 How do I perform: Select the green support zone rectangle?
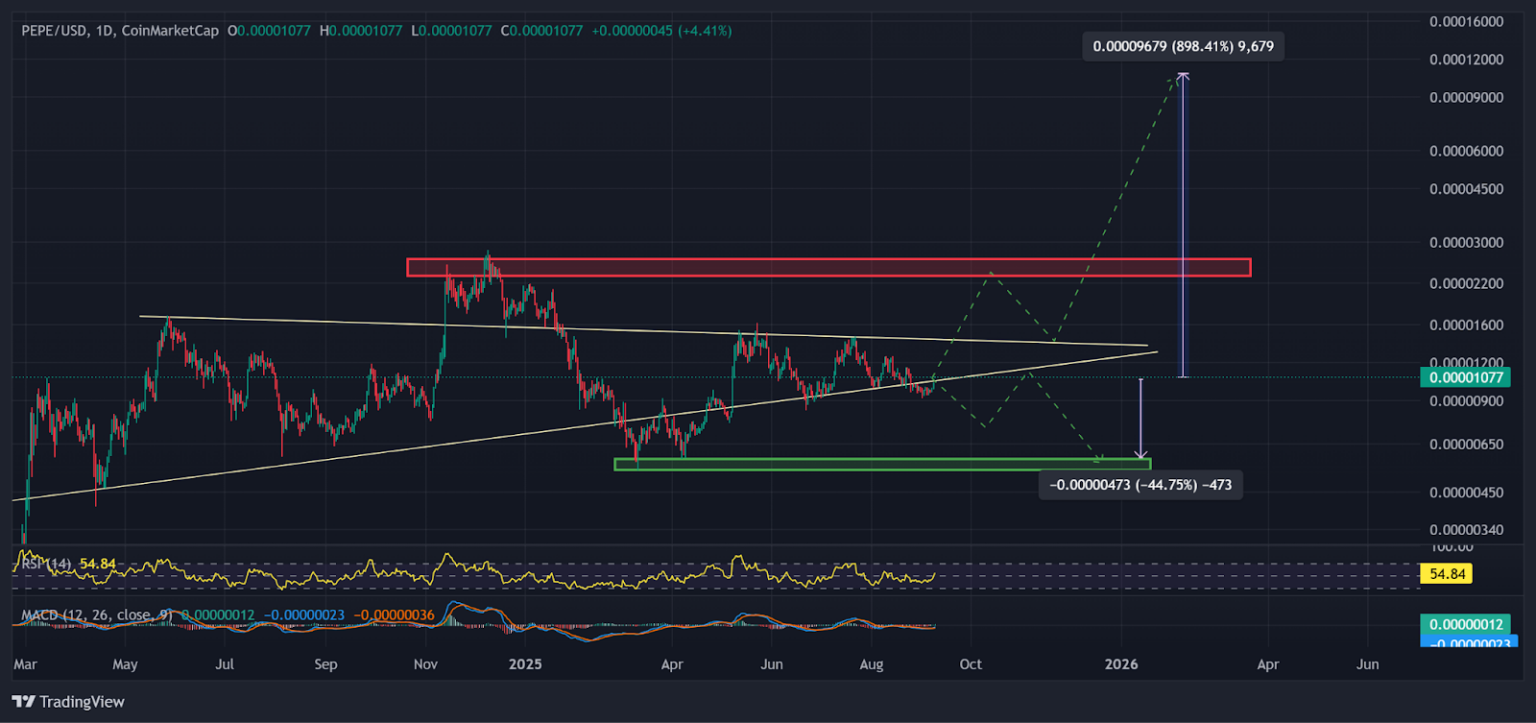pos(882,464)
